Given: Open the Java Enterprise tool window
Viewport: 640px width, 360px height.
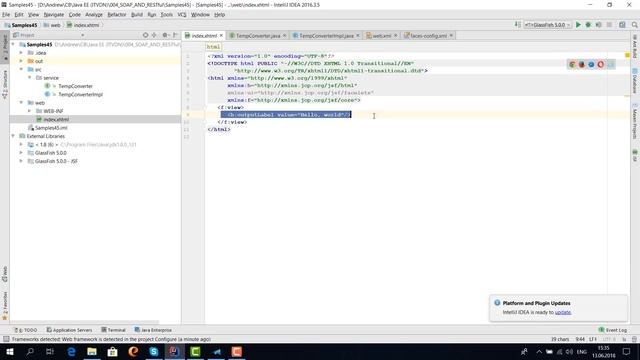Looking at the screenshot, I should (153, 330).
